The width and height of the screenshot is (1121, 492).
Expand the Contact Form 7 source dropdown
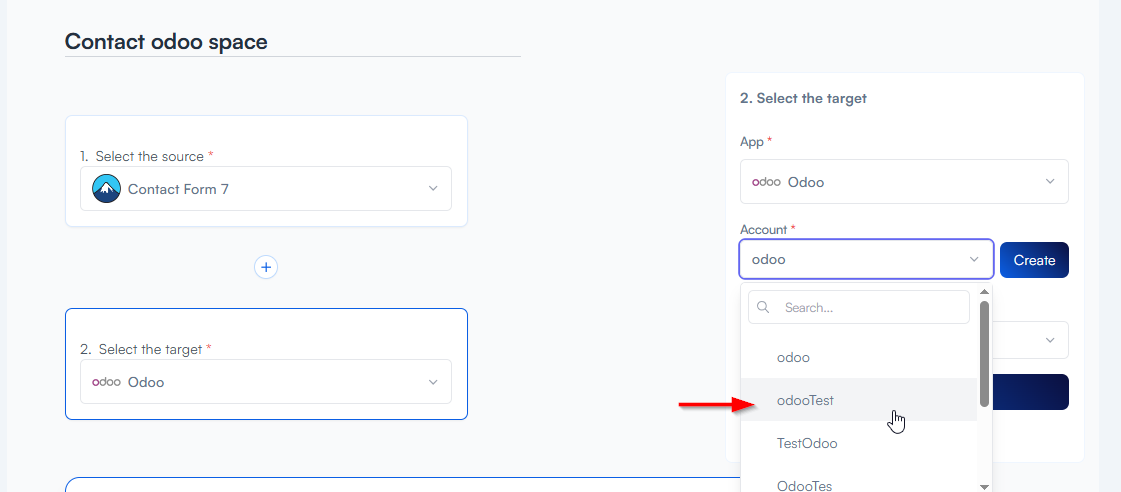pos(433,188)
